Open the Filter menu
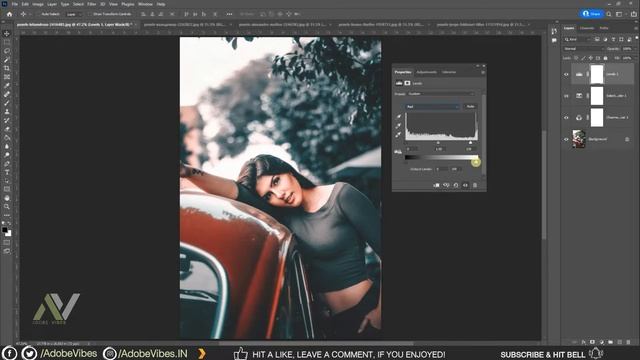This screenshot has width=640, height=360. pos(91,4)
